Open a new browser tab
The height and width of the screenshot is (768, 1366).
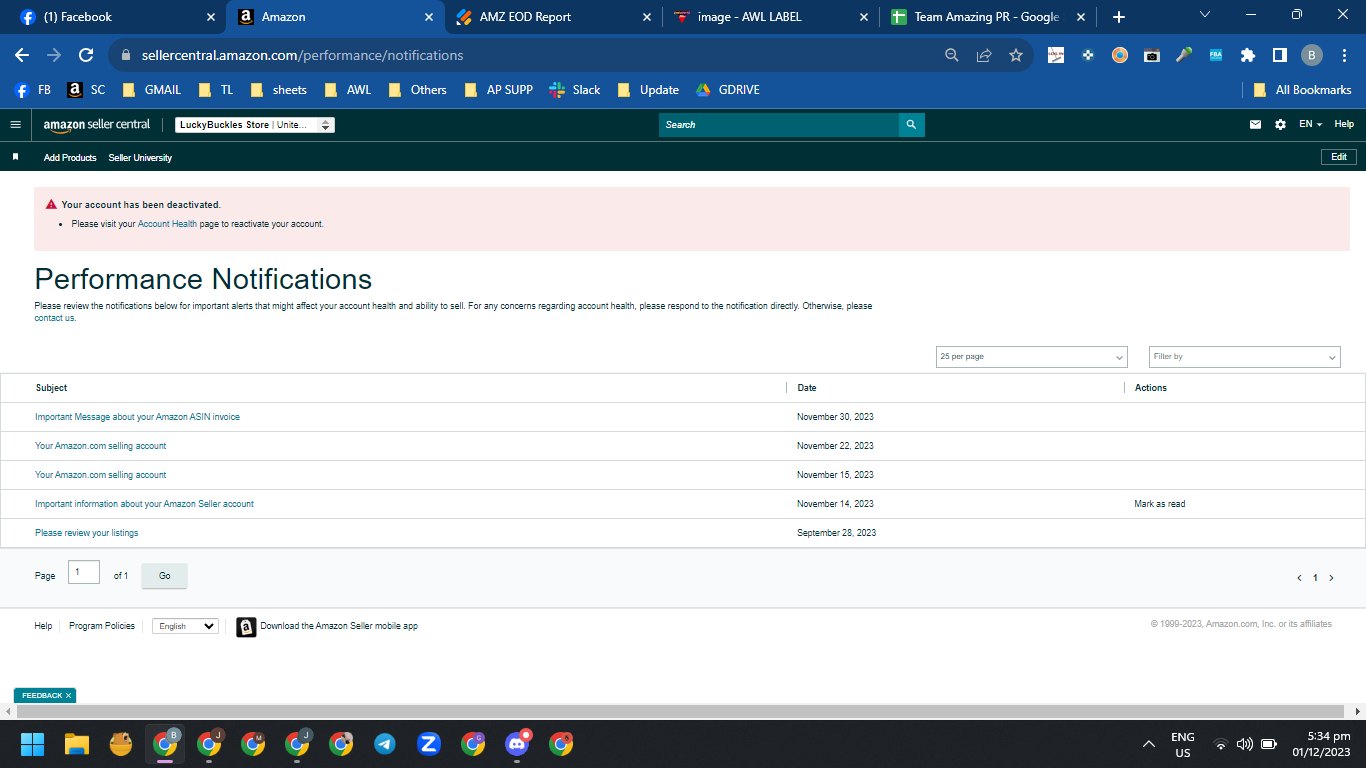click(x=1119, y=17)
